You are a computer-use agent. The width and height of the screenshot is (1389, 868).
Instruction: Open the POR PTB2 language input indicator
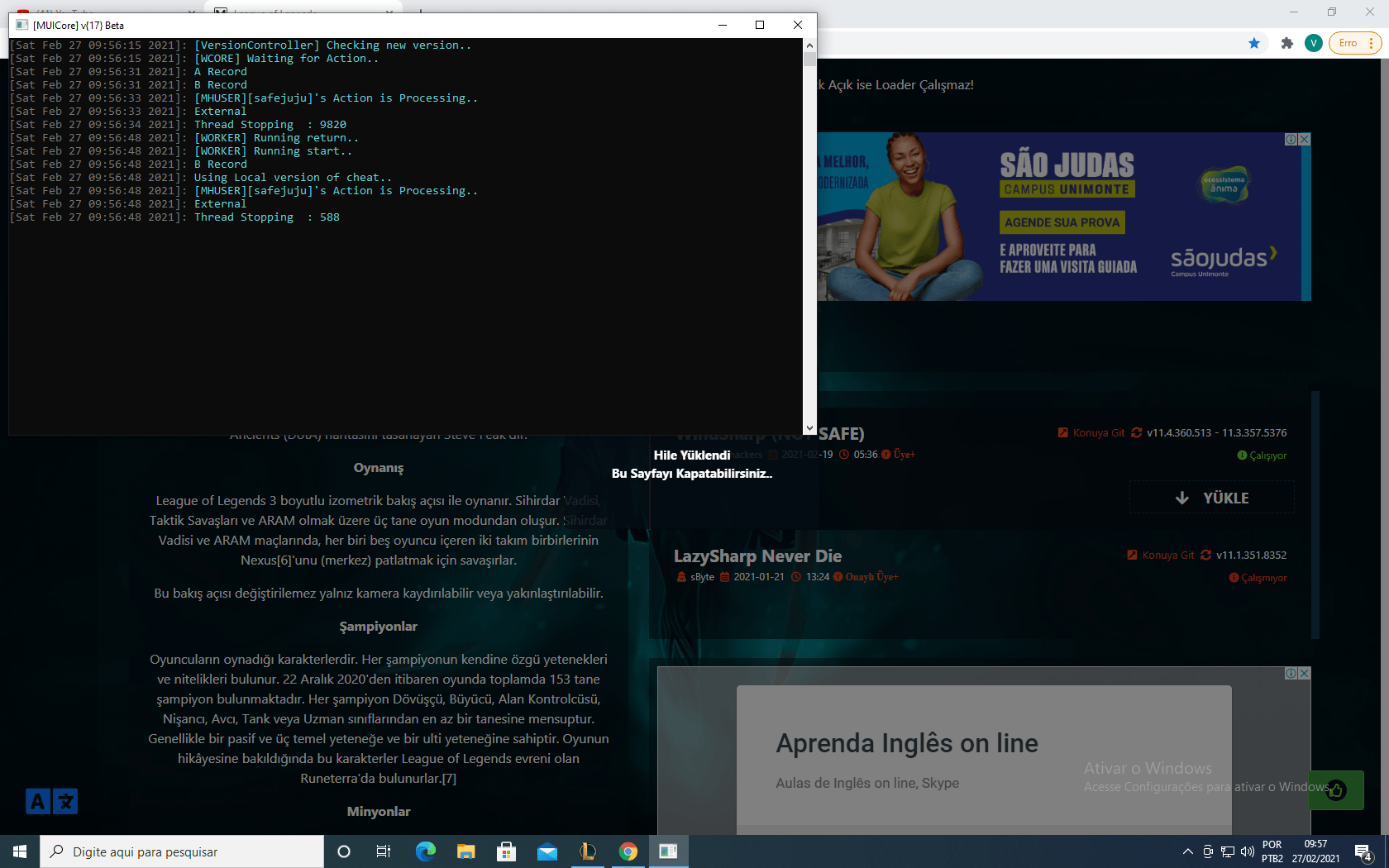(1272, 851)
